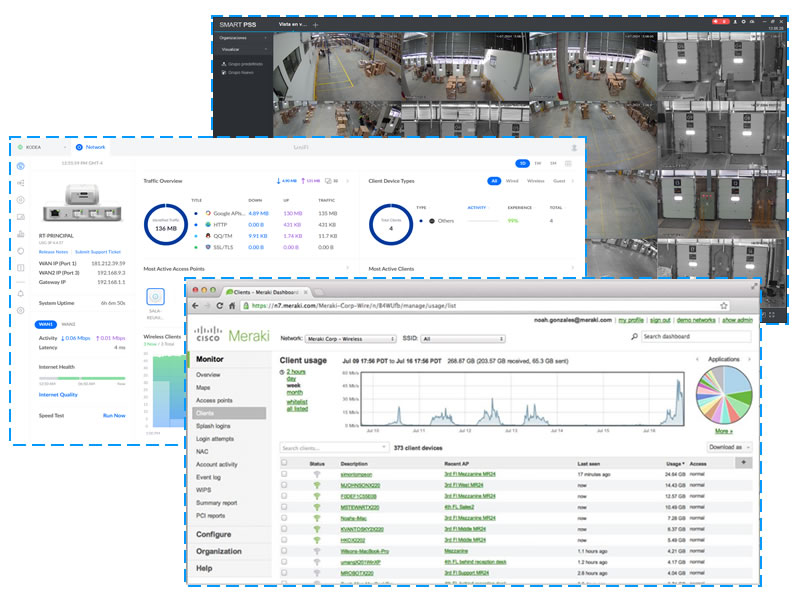Tick select-all checkbox in client table header
This screenshot has height=603, width=800.
pos(285,463)
